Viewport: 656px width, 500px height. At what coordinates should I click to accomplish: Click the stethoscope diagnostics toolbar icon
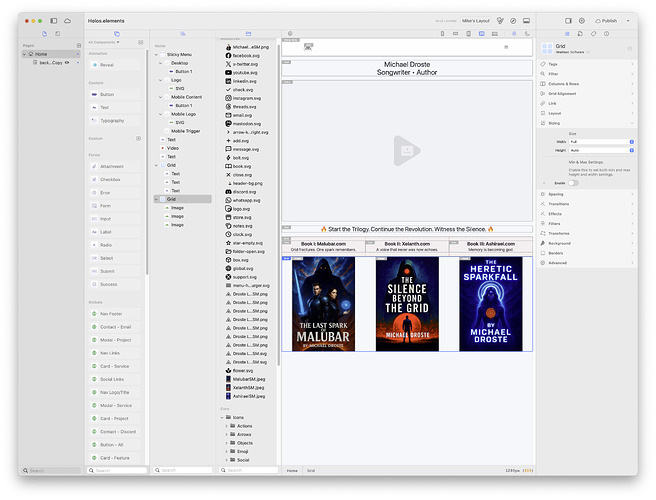coord(500,21)
